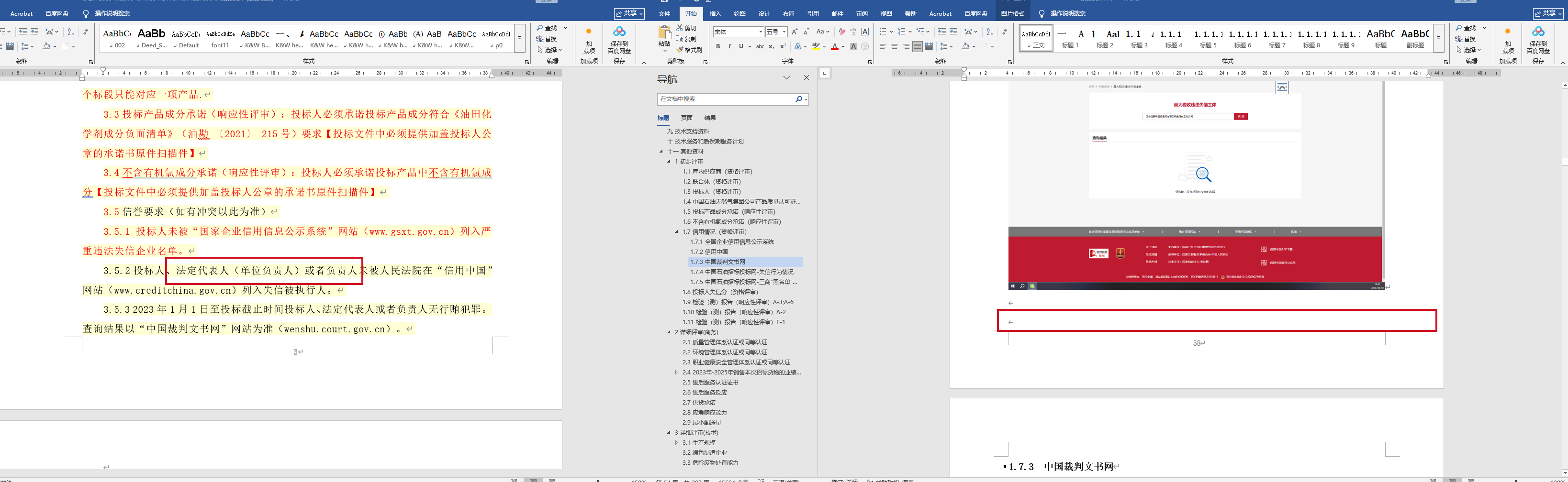Apply character border with the boxed A icon

click(x=865, y=32)
